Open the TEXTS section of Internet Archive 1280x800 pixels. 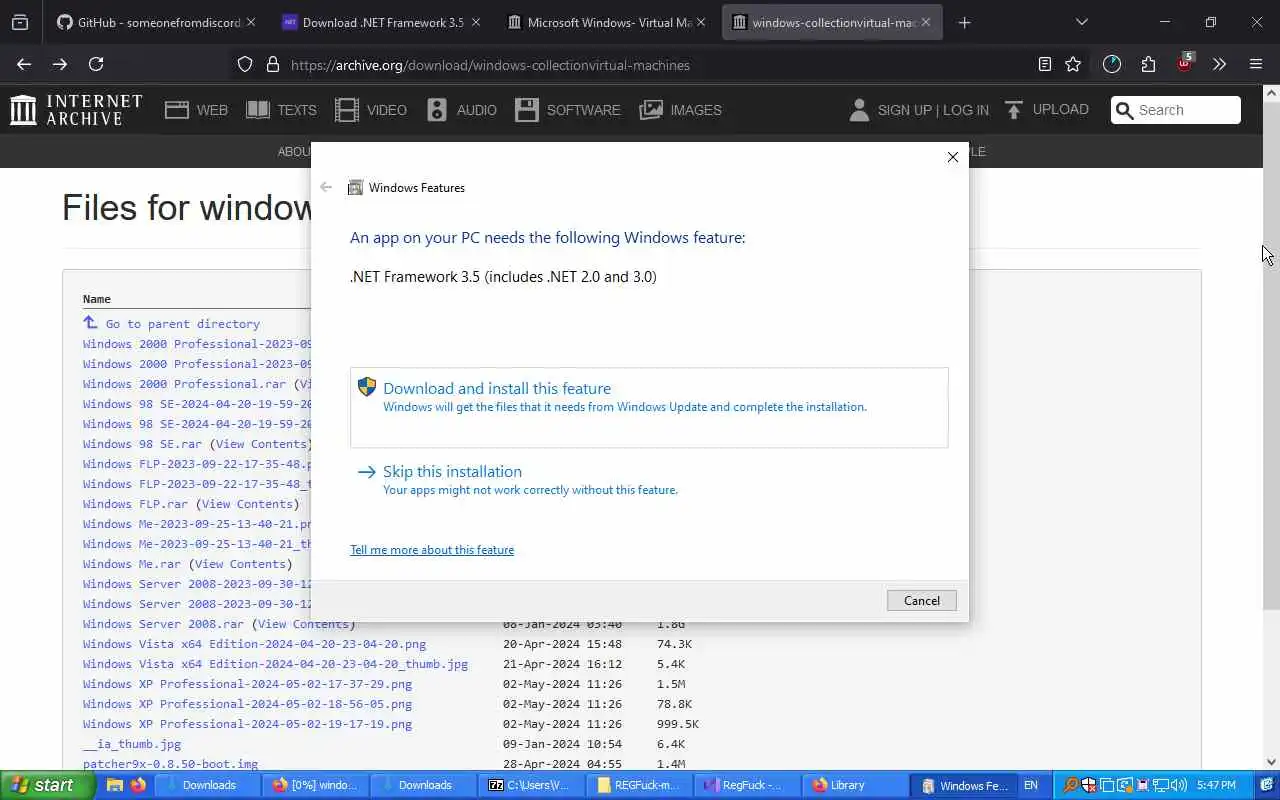(281, 110)
